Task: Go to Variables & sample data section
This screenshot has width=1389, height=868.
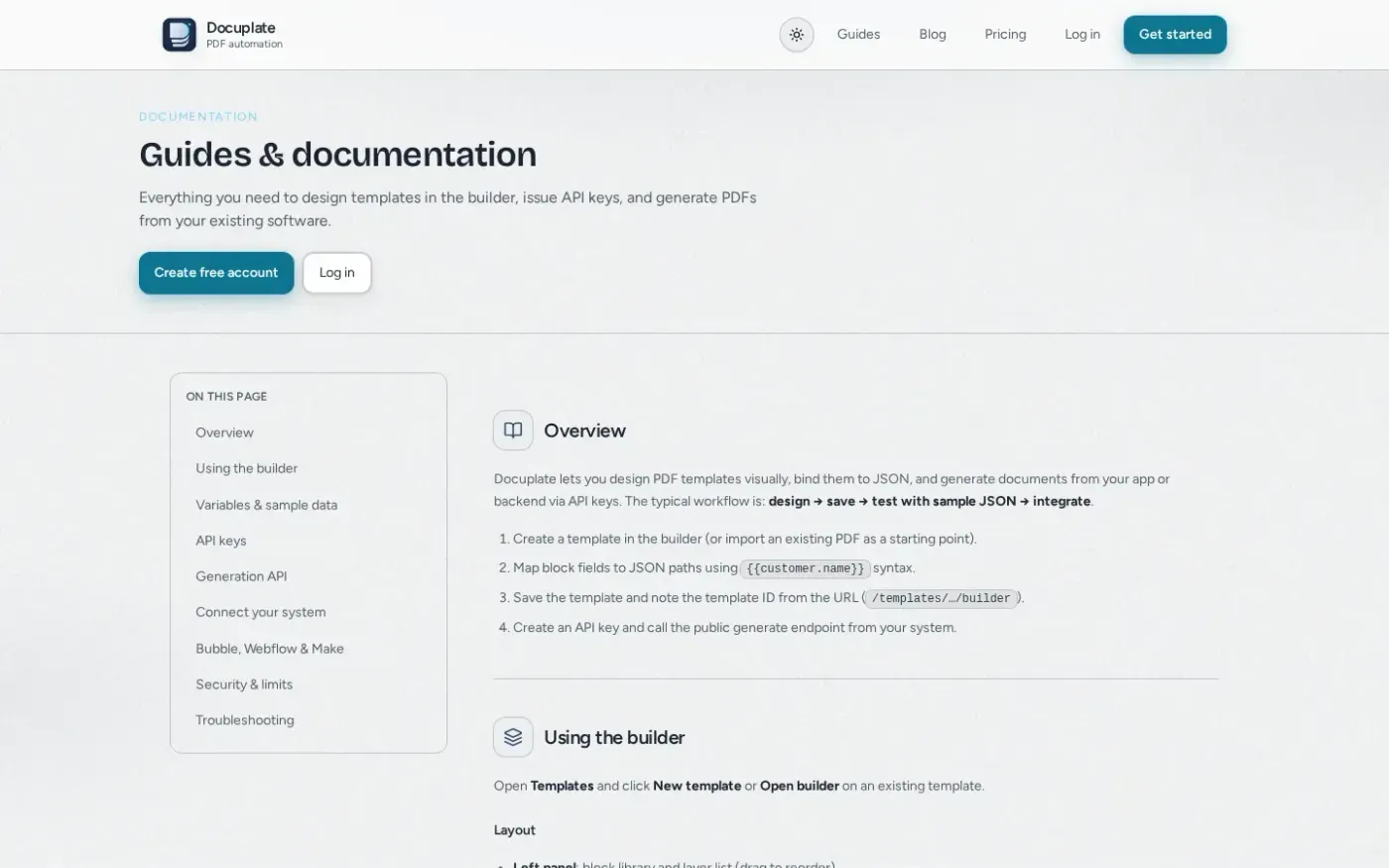Action: click(x=266, y=505)
